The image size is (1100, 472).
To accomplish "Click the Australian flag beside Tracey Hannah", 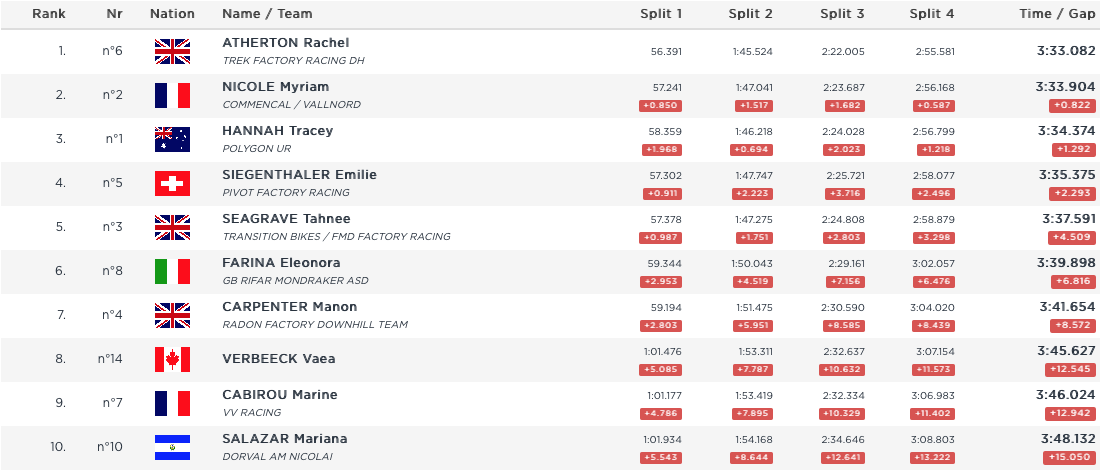I will (172, 139).
